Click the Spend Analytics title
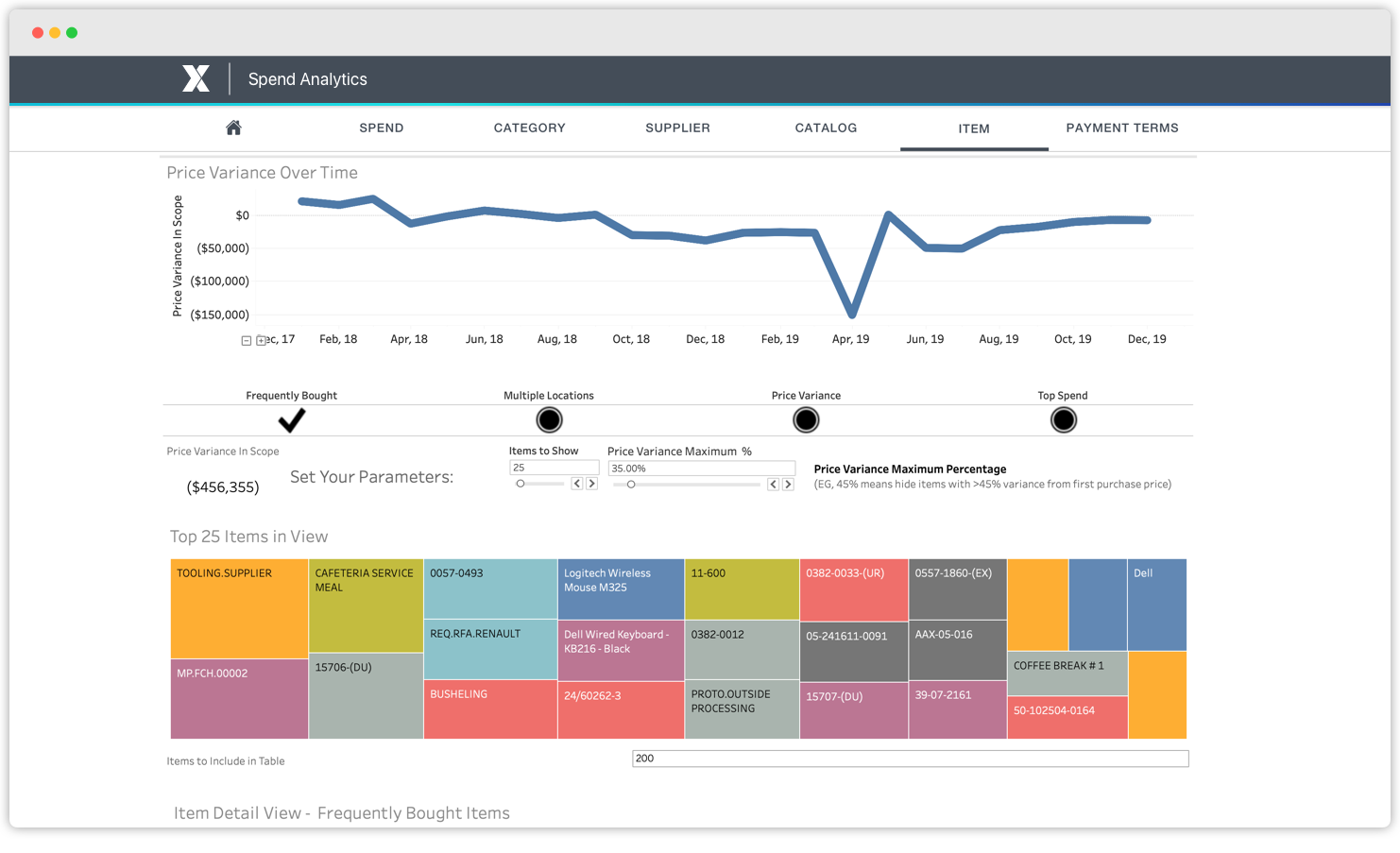Viewport: 1400px width, 853px height. tap(308, 79)
